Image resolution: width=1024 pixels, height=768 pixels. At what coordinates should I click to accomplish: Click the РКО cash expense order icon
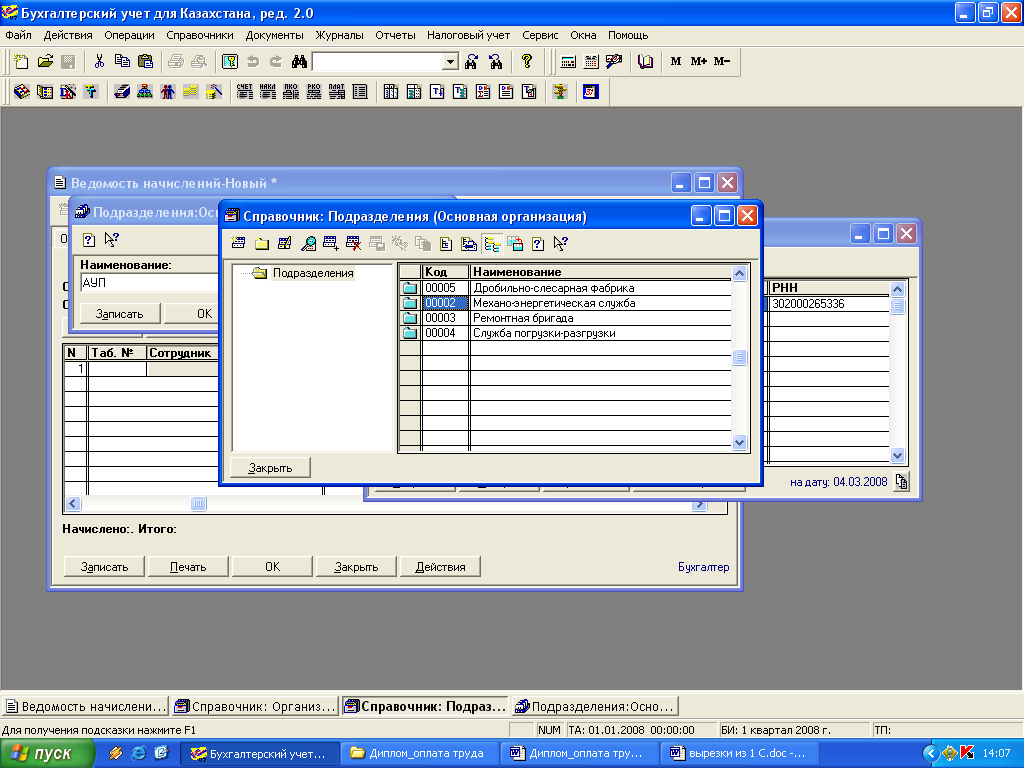tap(314, 91)
